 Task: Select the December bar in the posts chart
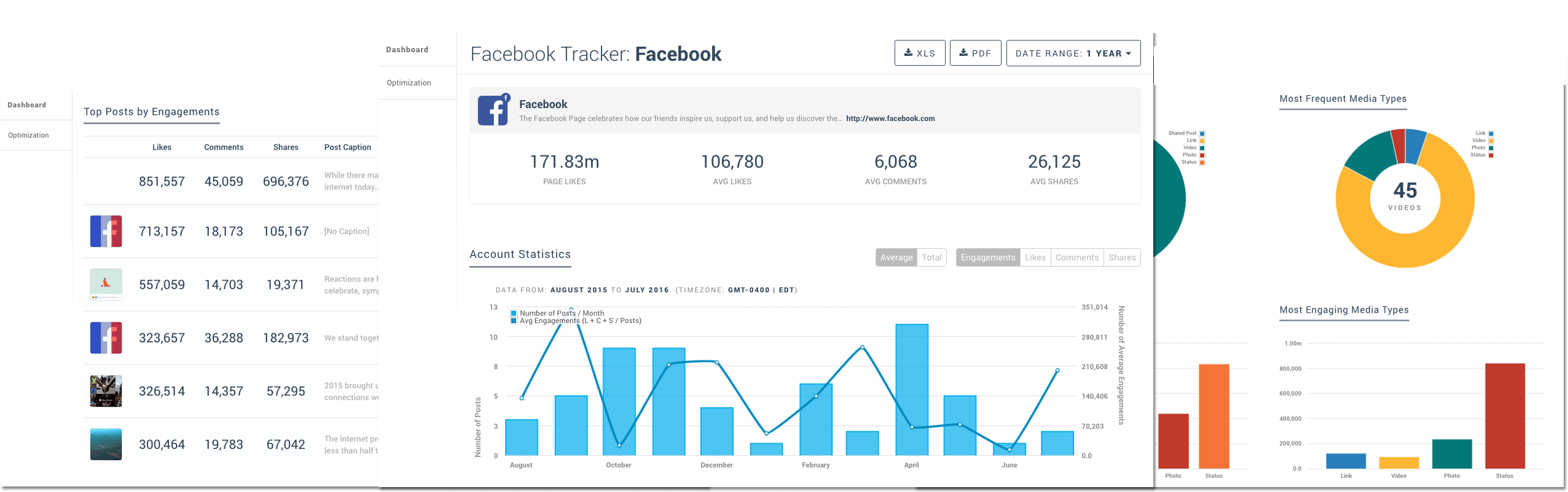[x=716, y=431]
